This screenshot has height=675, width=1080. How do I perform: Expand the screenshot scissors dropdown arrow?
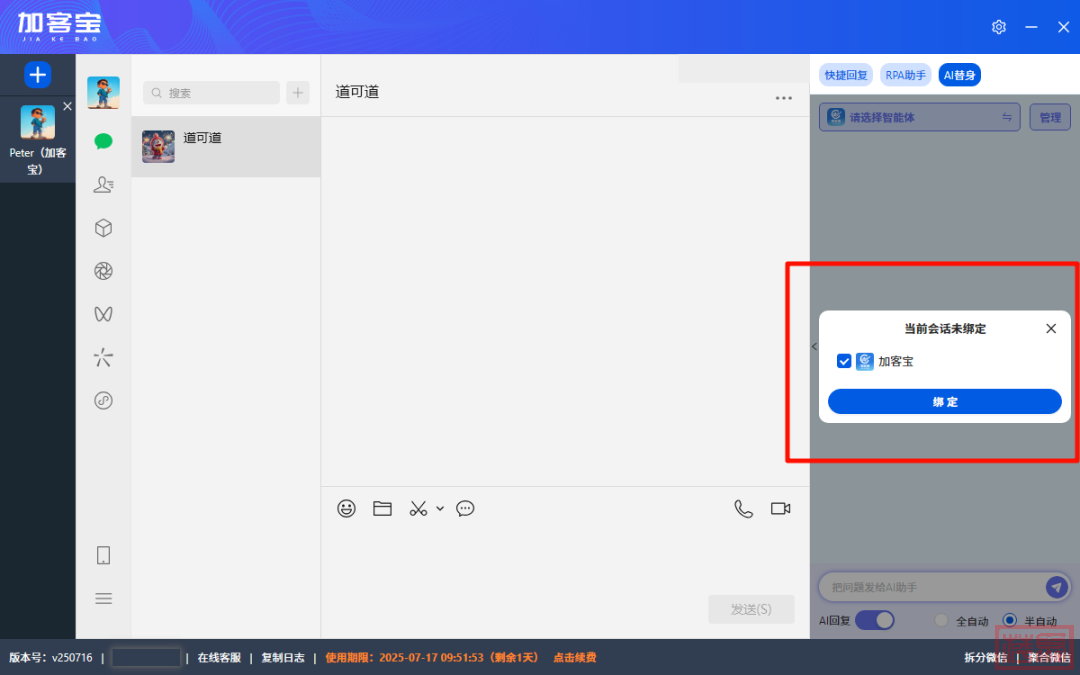440,508
